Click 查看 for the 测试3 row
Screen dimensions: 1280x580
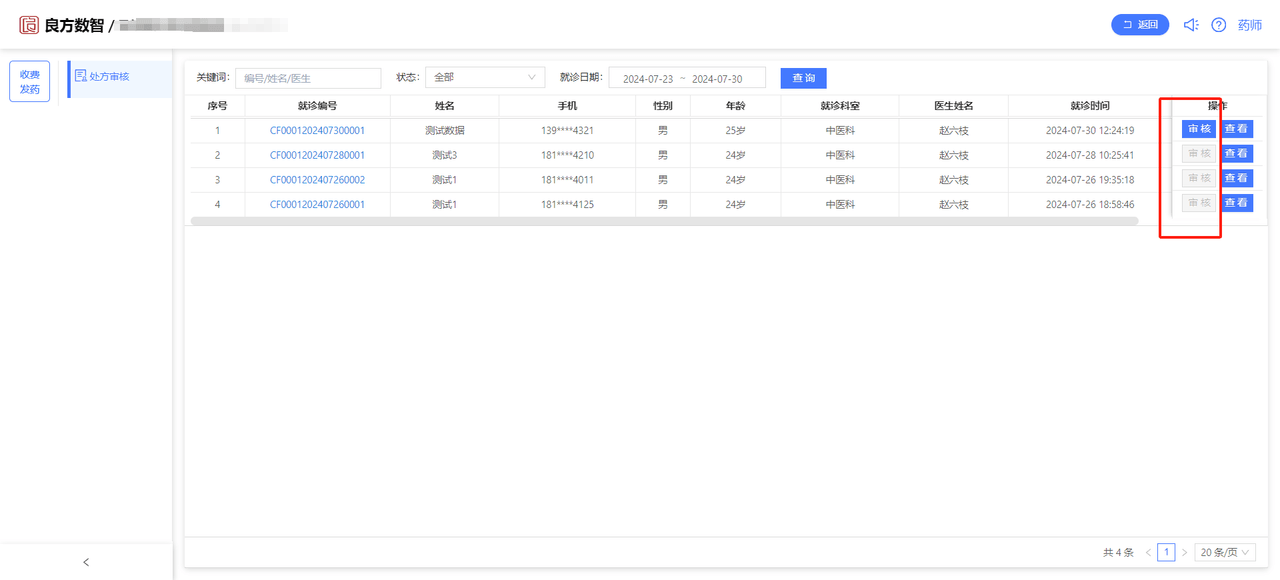pos(1236,154)
